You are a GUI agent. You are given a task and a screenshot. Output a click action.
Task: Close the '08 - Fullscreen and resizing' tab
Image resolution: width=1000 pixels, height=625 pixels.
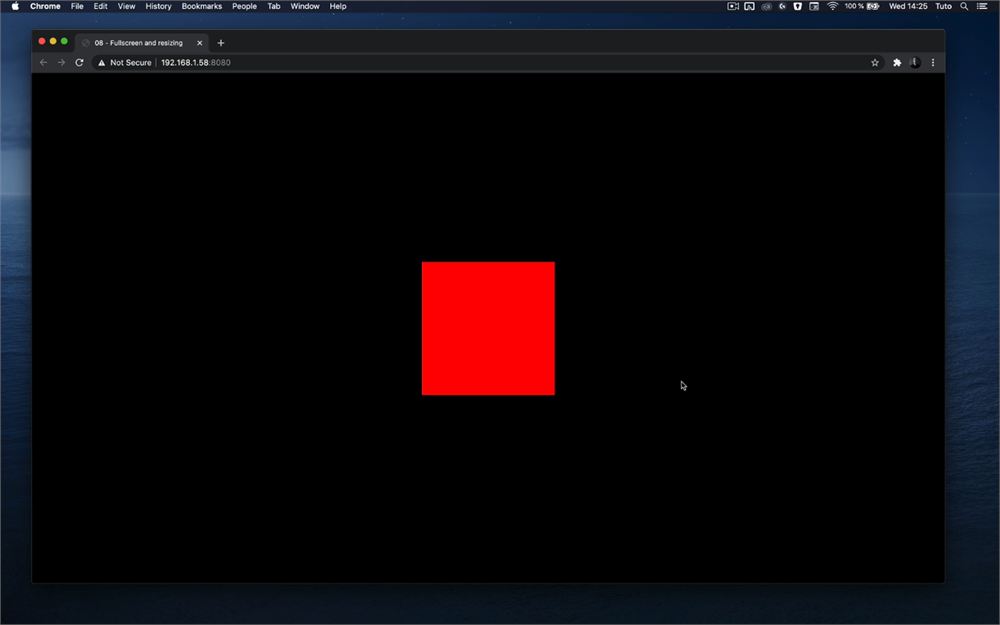coord(200,43)
